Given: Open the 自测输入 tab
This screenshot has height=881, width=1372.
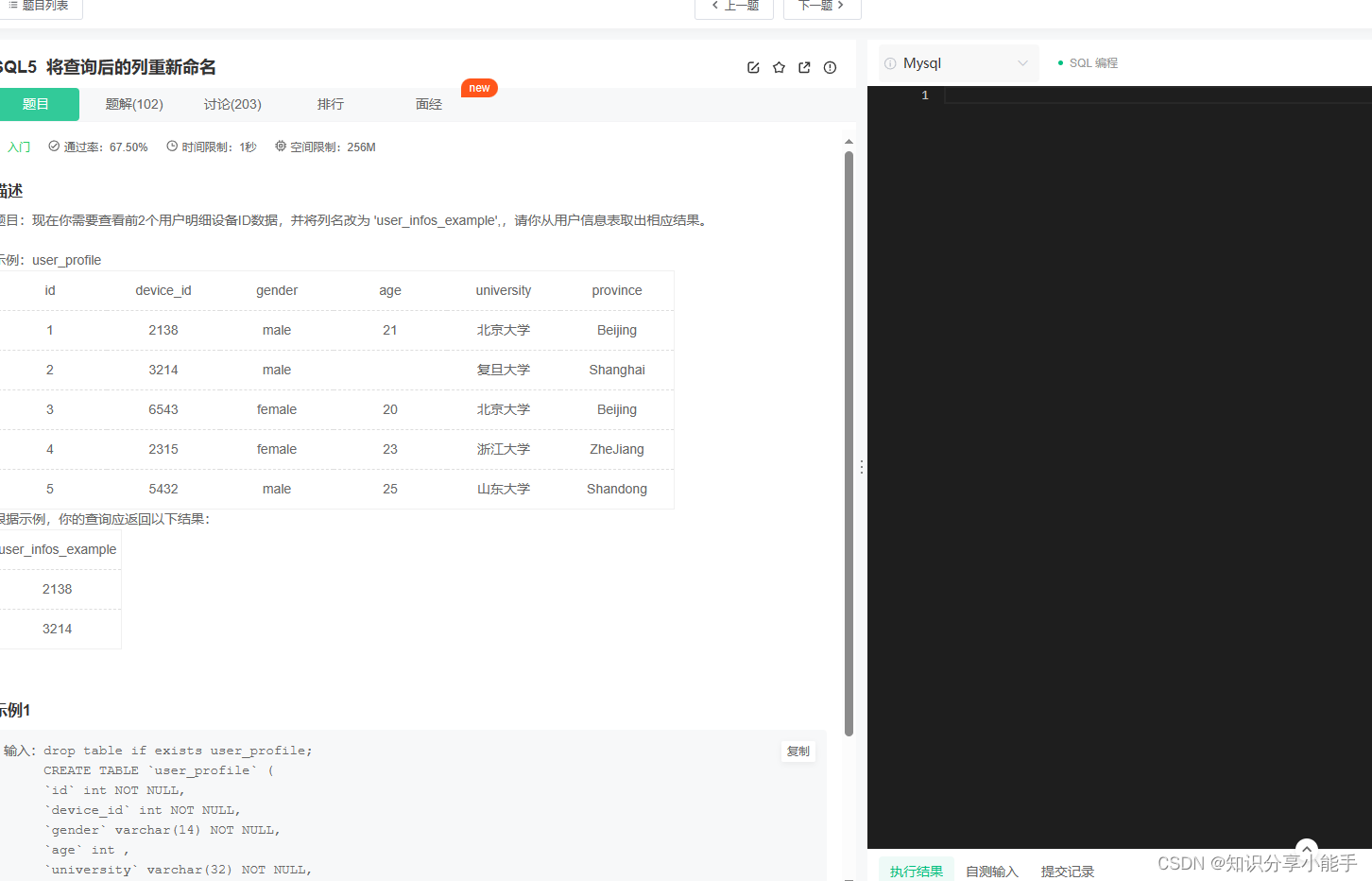Looking at the screenshot, I should tap(992, 871).
